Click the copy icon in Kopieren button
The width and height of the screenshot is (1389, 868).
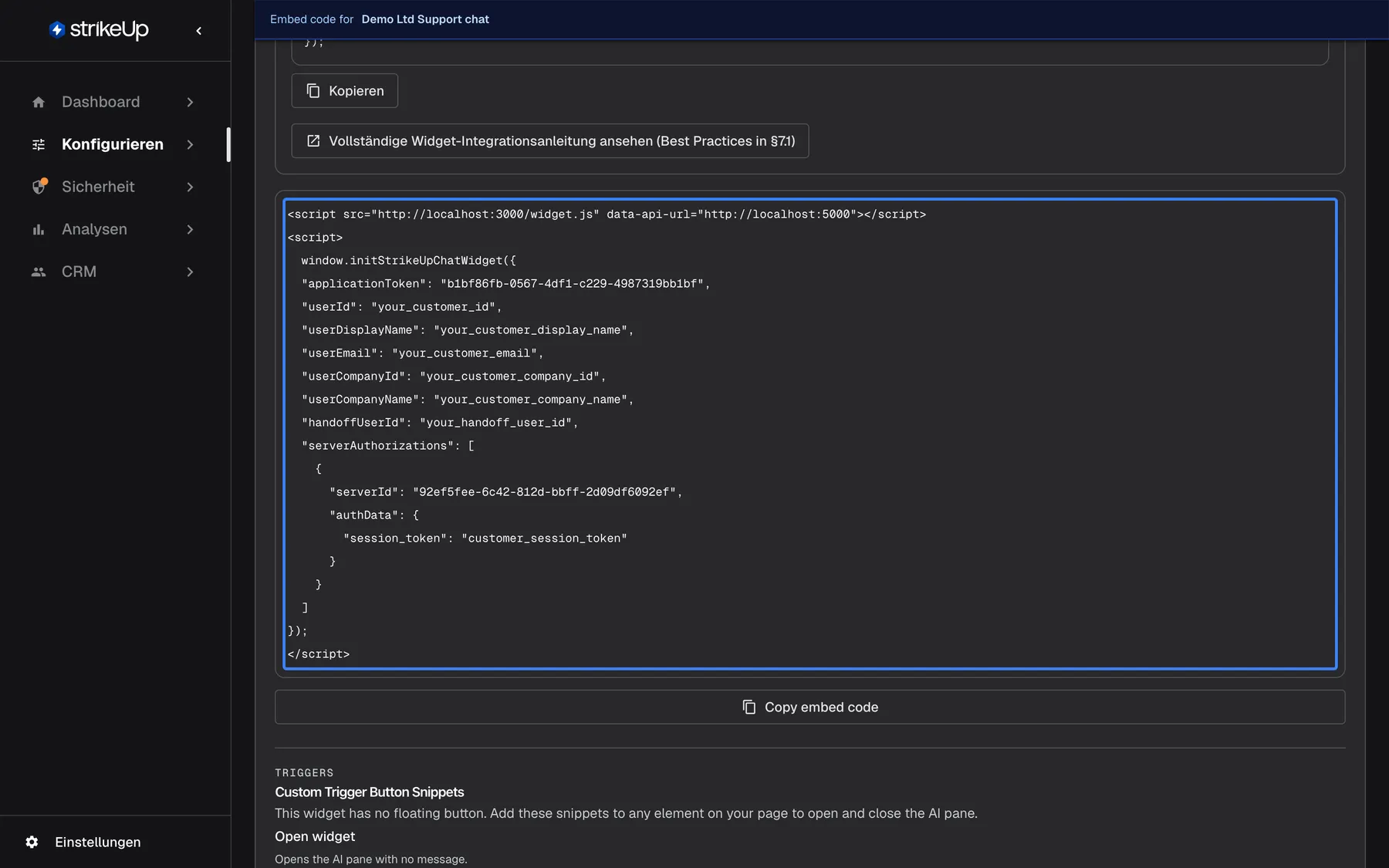coord(313,91)
